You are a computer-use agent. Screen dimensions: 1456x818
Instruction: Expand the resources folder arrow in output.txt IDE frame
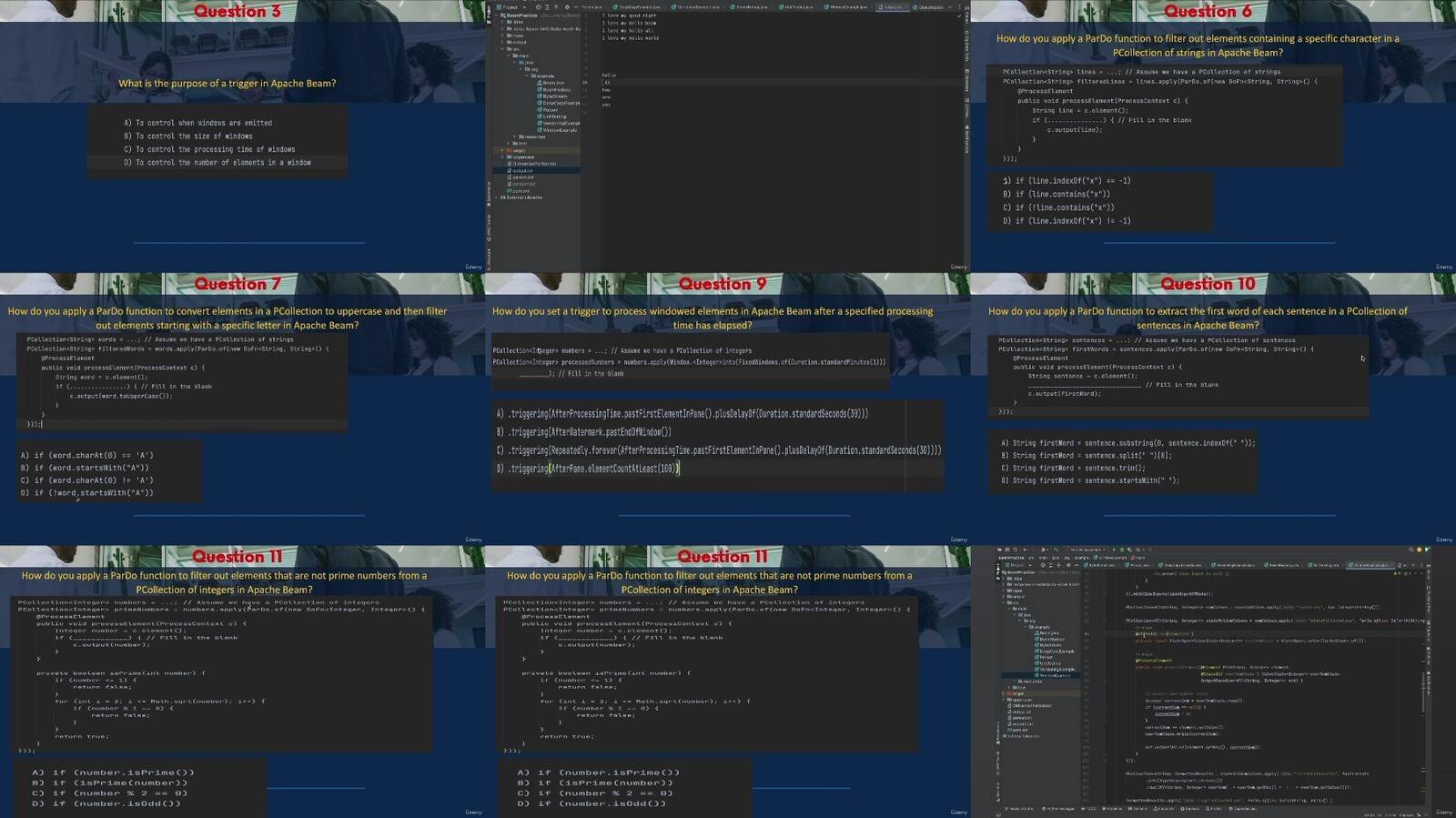(515, 136)
